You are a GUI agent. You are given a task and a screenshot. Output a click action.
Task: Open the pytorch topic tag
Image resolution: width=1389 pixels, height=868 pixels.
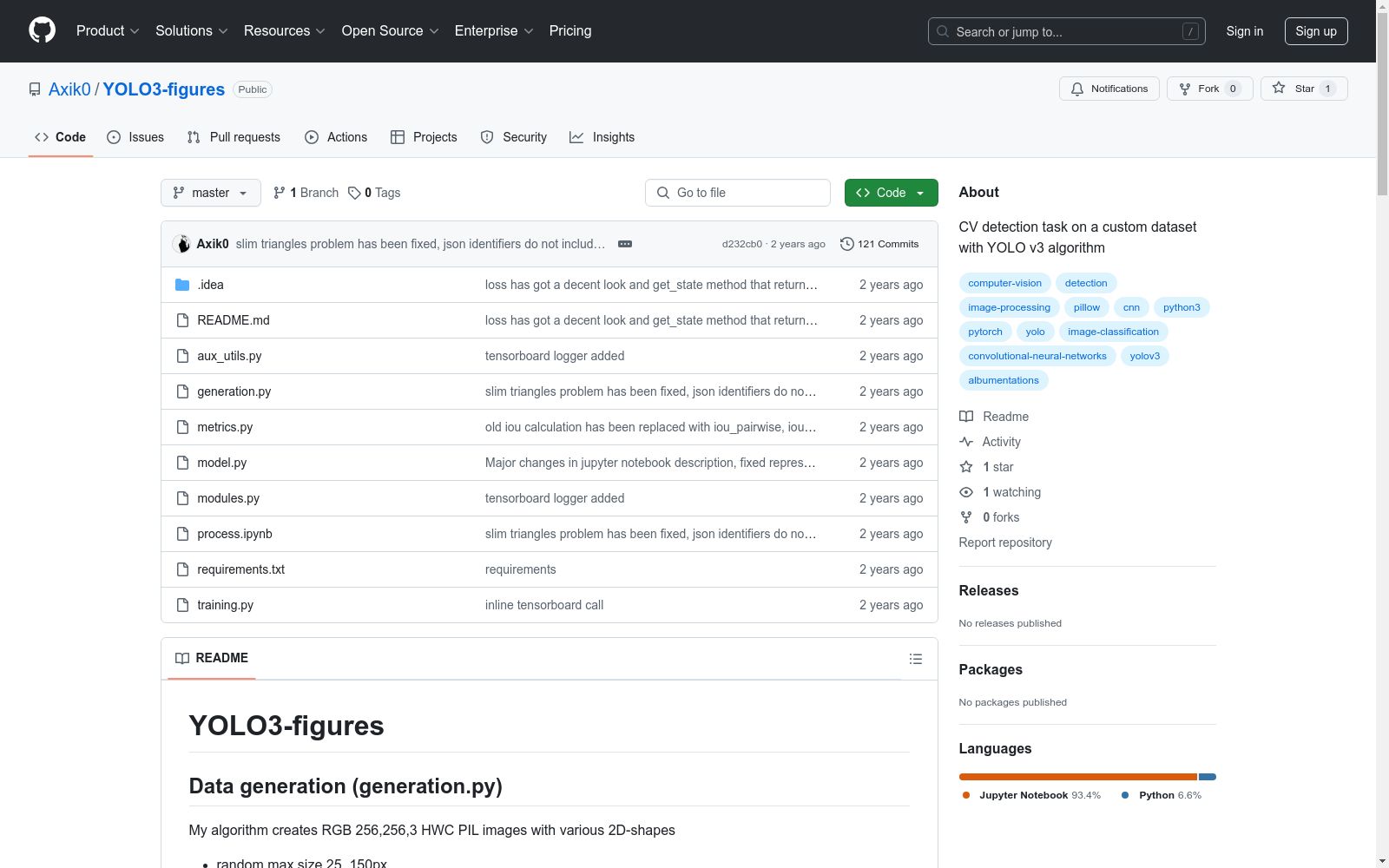point(985,332)
